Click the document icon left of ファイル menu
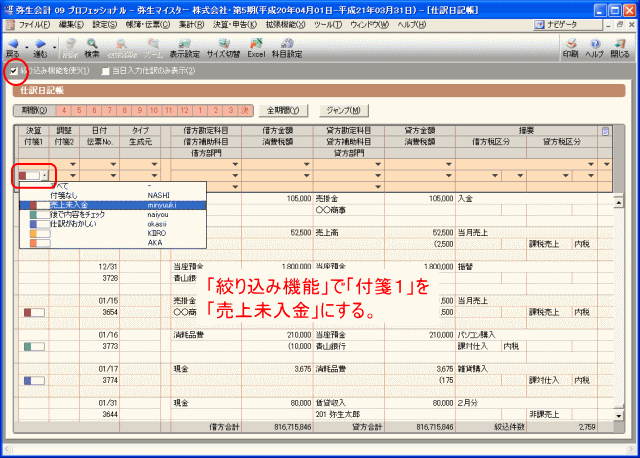This screenshot has height=458, width=640. 10,25
